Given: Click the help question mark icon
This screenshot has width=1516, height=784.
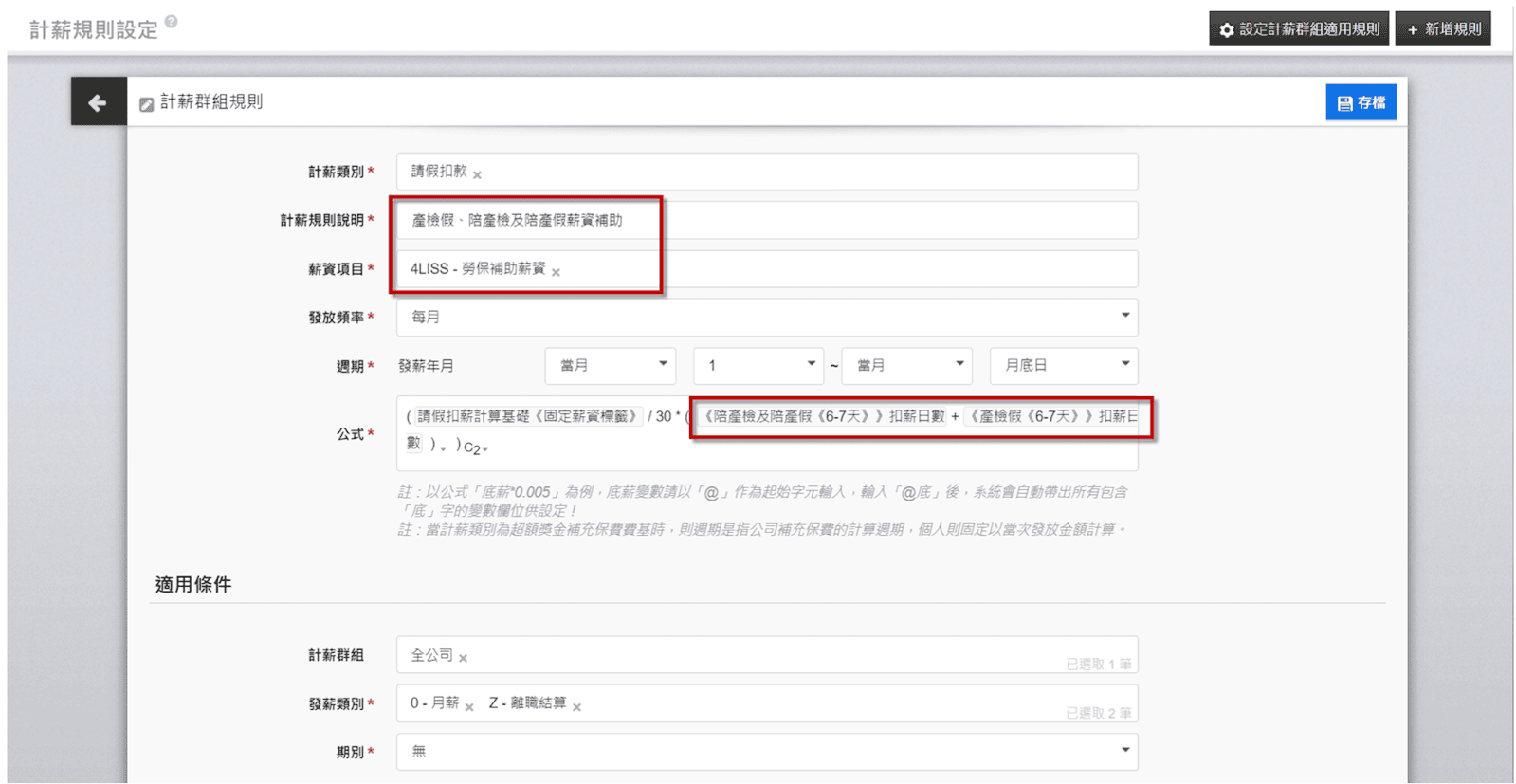Looking at the screenshot, I should click(x=171, y=21).
